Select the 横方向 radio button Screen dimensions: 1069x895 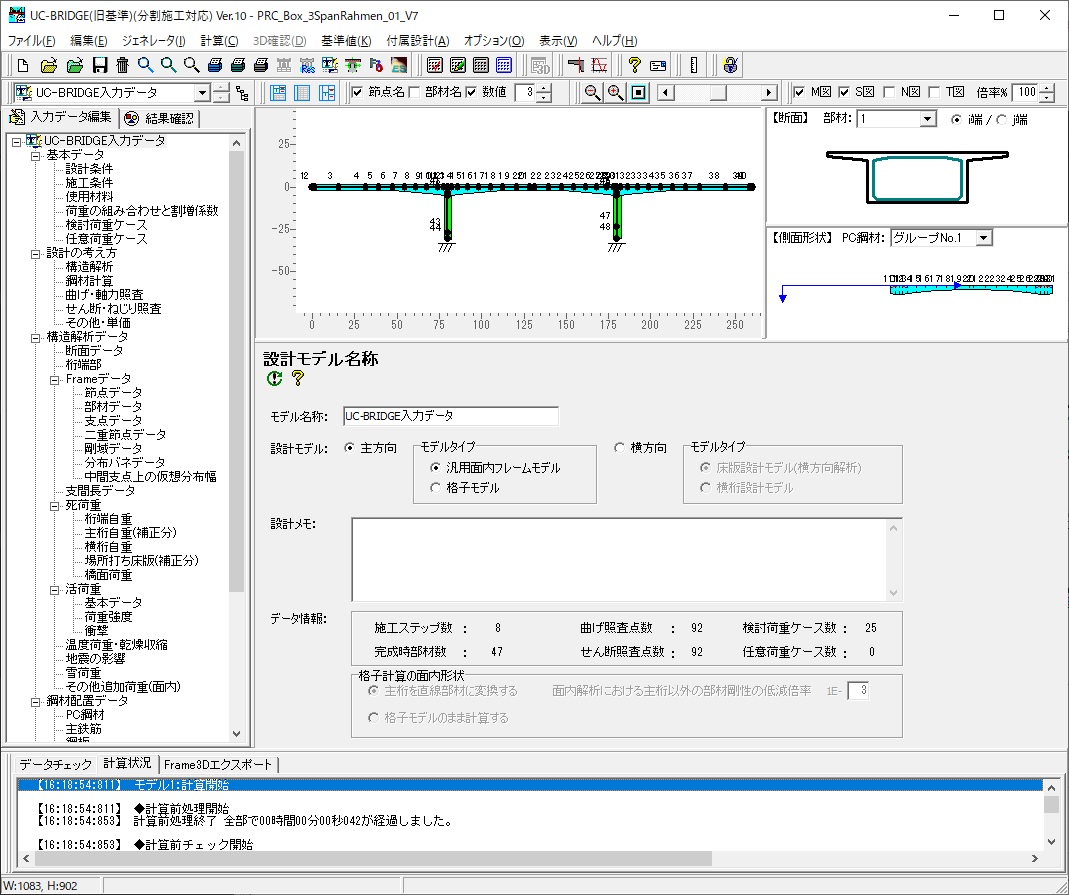(x=619, y=448)
